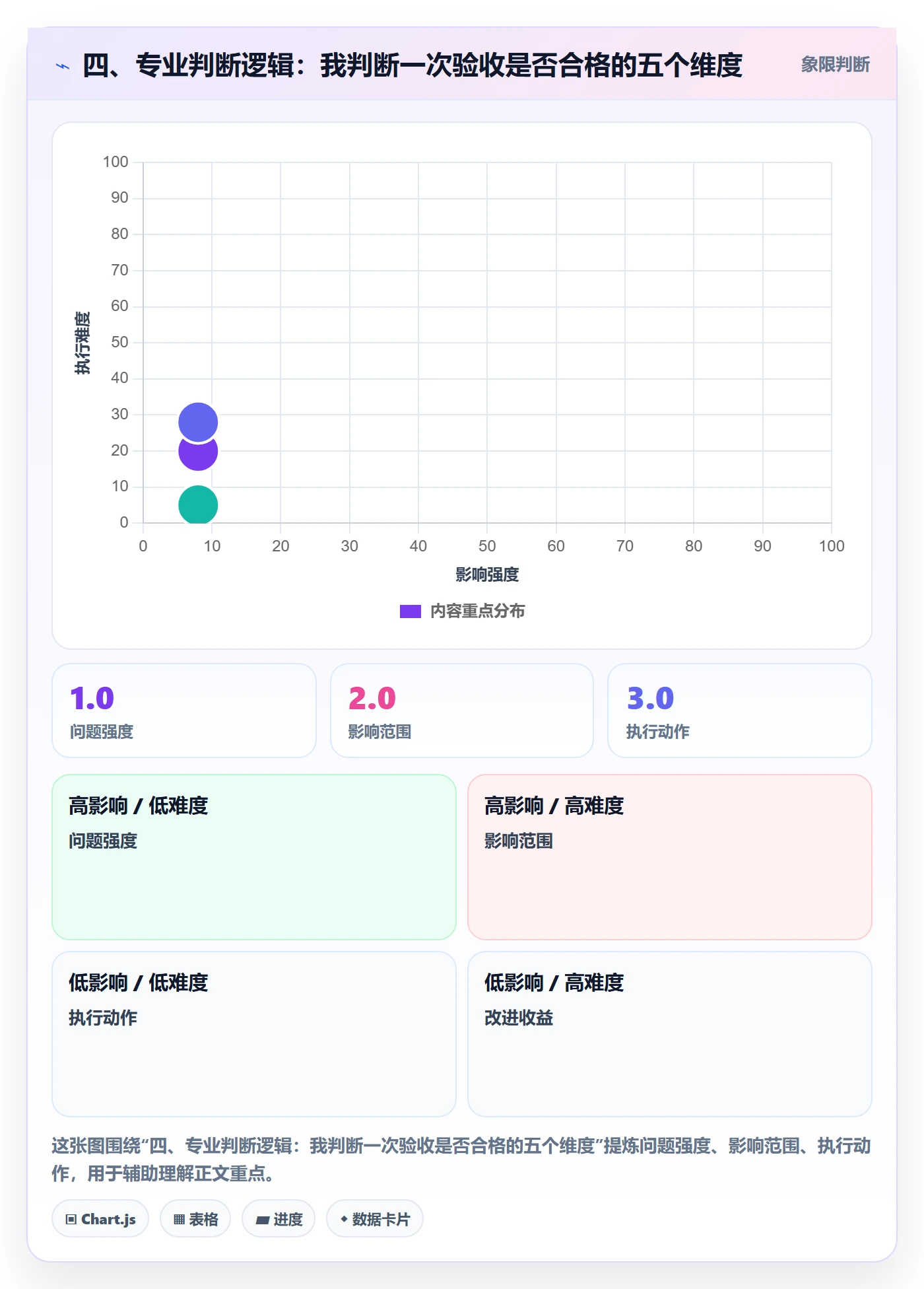Select the teal bubble near 5
The image size is (924, 1289).
tap(198, 505)
